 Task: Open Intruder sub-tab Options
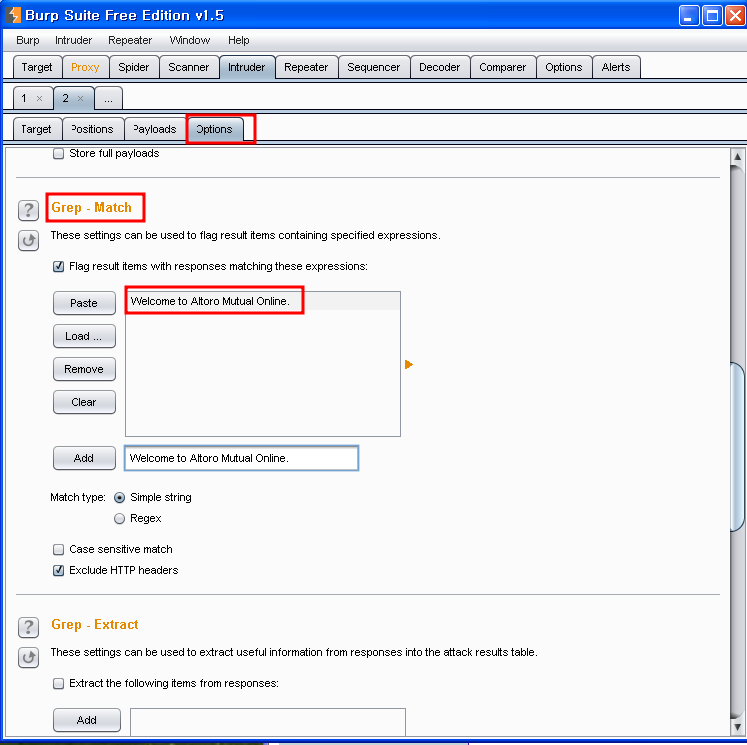click(214, 129)
